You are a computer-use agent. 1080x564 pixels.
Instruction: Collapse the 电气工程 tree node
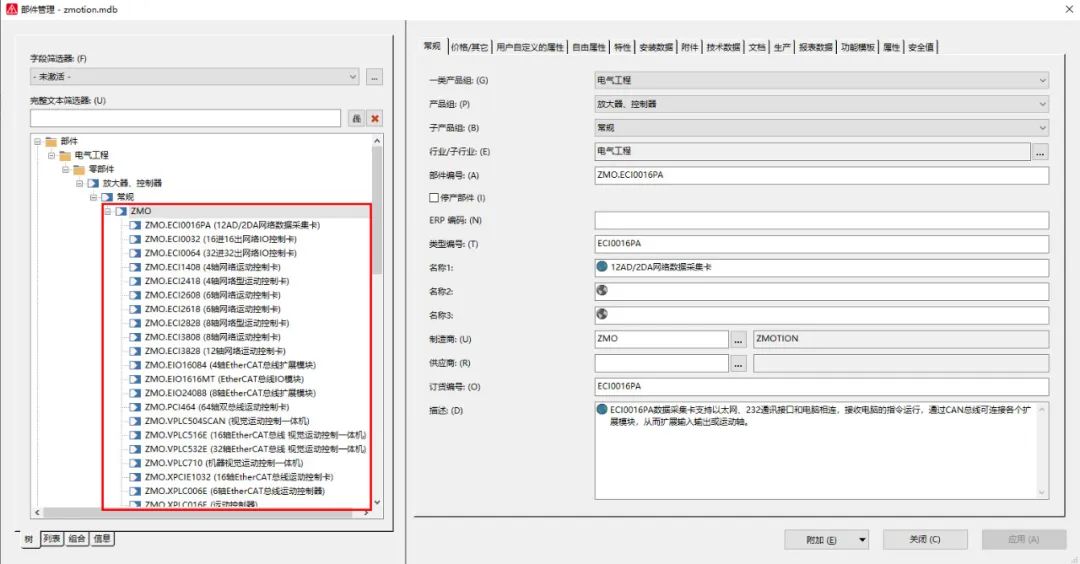pyautogui.click(x=51, y=156)
